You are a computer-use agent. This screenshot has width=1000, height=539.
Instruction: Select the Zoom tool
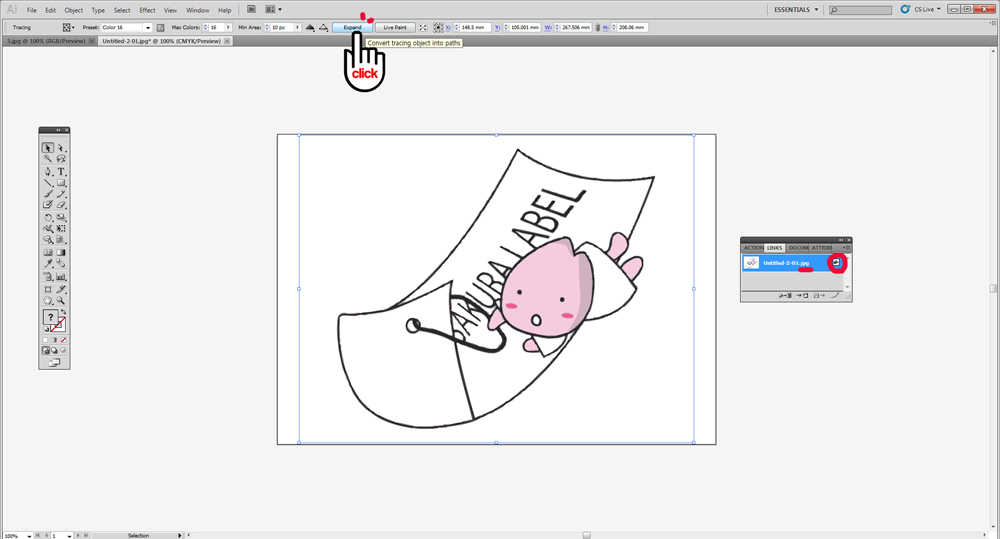click(x=61, y=300)
